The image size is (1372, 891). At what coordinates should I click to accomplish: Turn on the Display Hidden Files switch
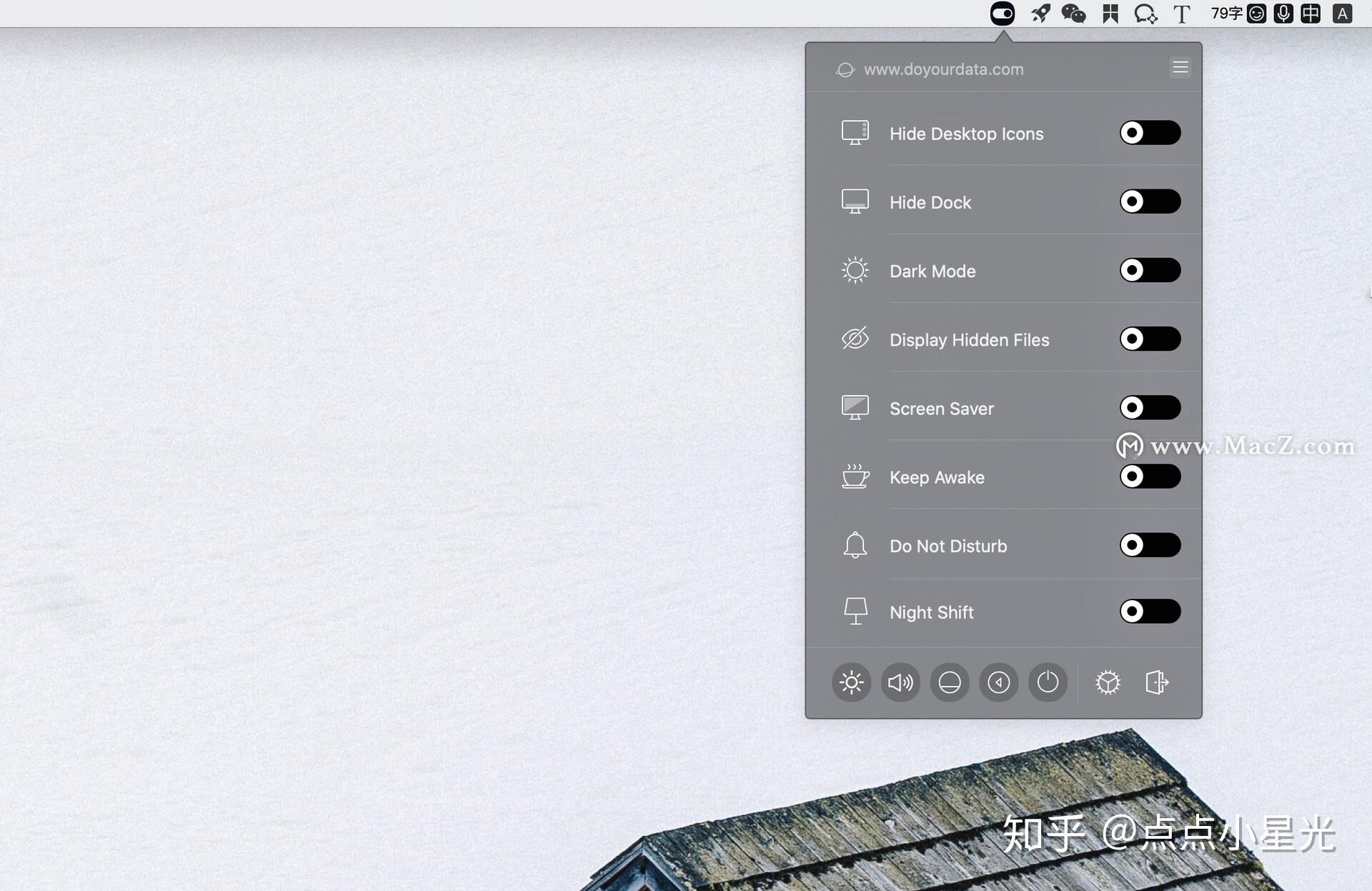(1149, 339)
